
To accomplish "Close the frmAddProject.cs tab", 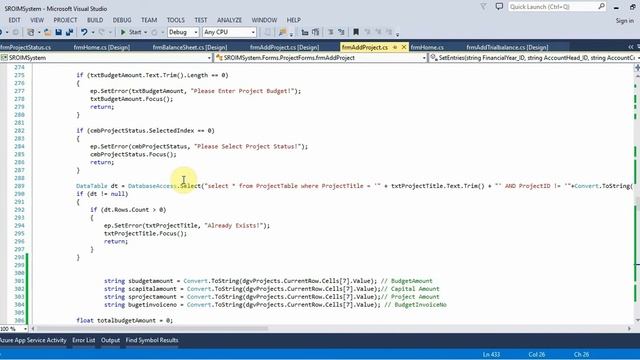I will 404,47.
